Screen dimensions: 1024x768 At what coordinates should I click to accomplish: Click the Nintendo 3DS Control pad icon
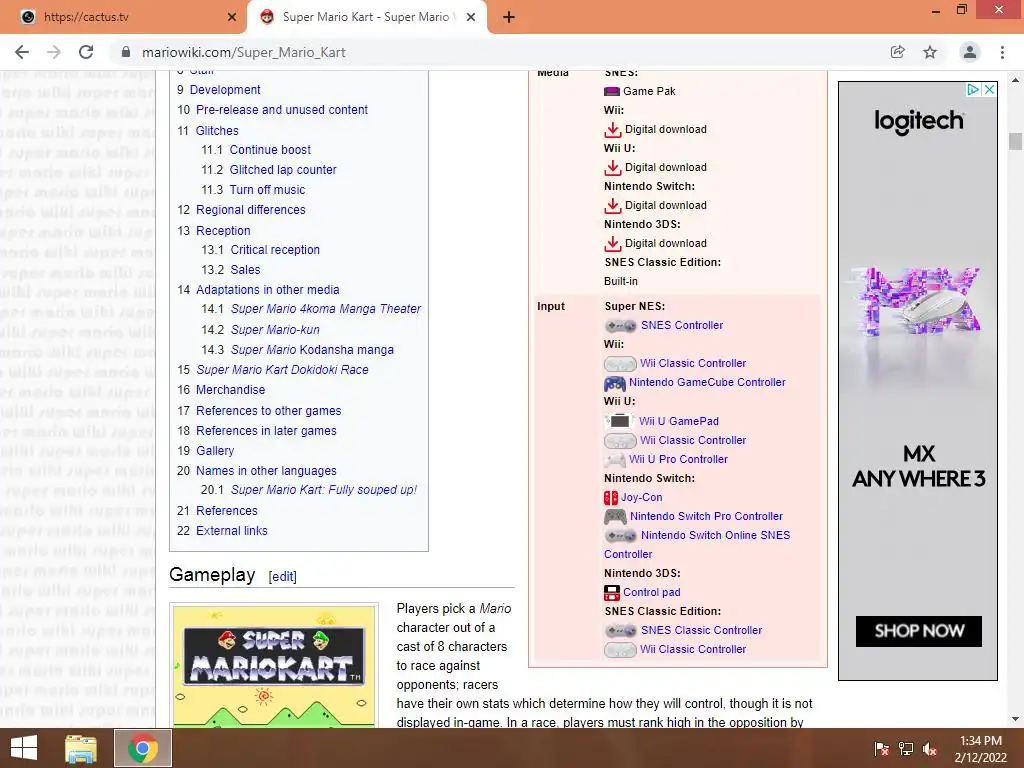[x=612, y=592]
